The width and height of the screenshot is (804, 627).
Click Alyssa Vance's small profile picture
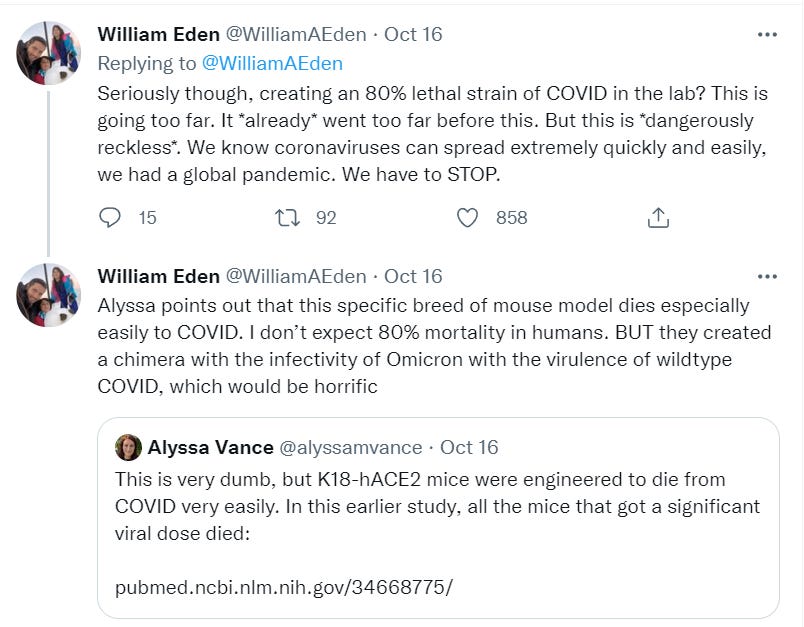pyautogui.click(x=128, y=447)
